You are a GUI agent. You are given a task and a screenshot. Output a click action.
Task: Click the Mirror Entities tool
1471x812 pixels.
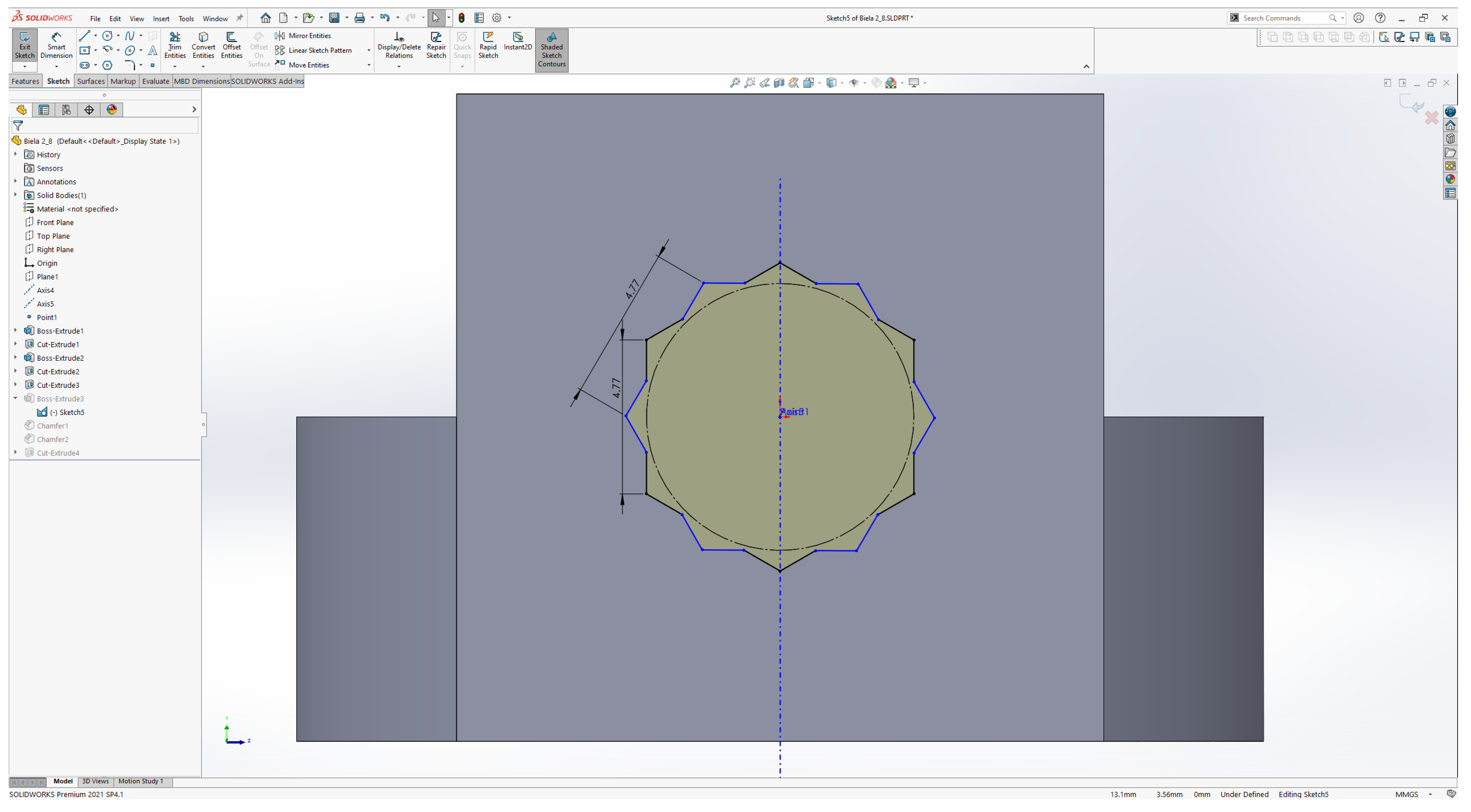pos(303,35)
